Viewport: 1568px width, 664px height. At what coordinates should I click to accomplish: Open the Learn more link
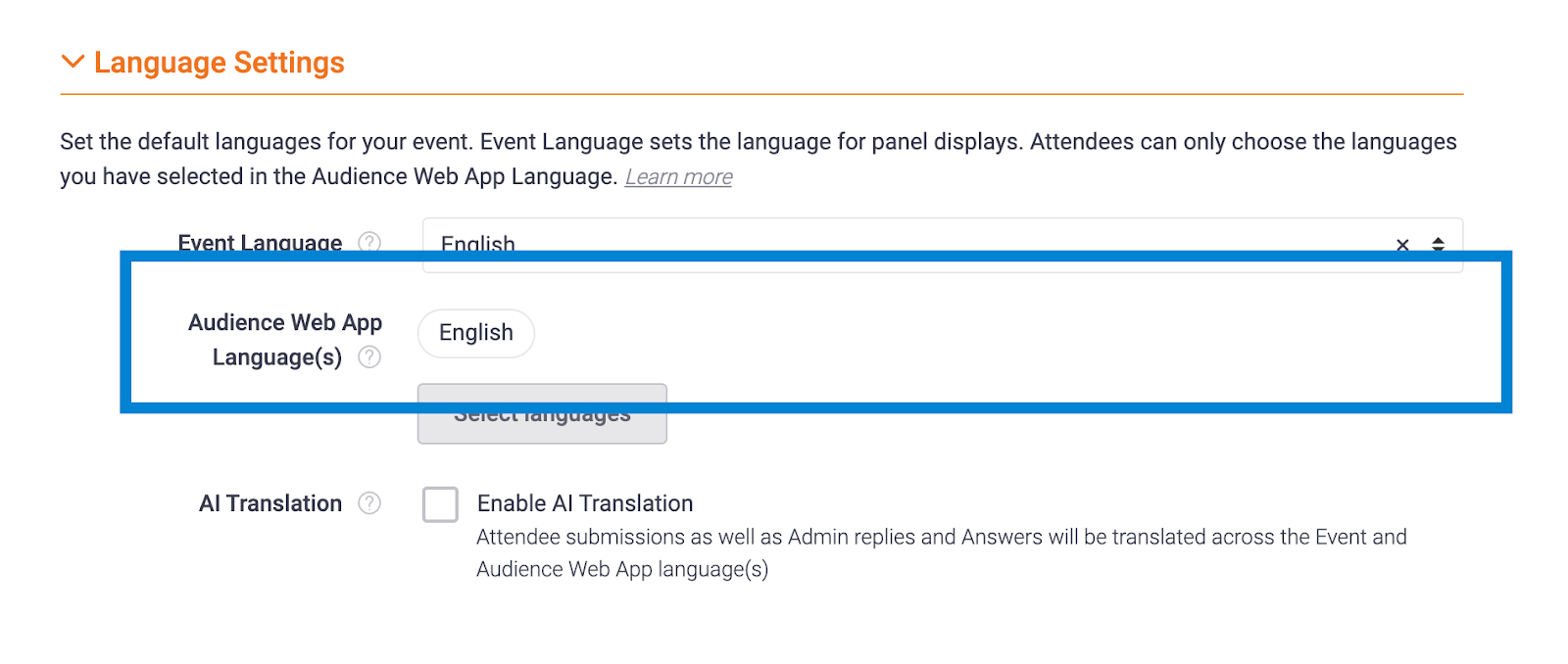point(678,177)
